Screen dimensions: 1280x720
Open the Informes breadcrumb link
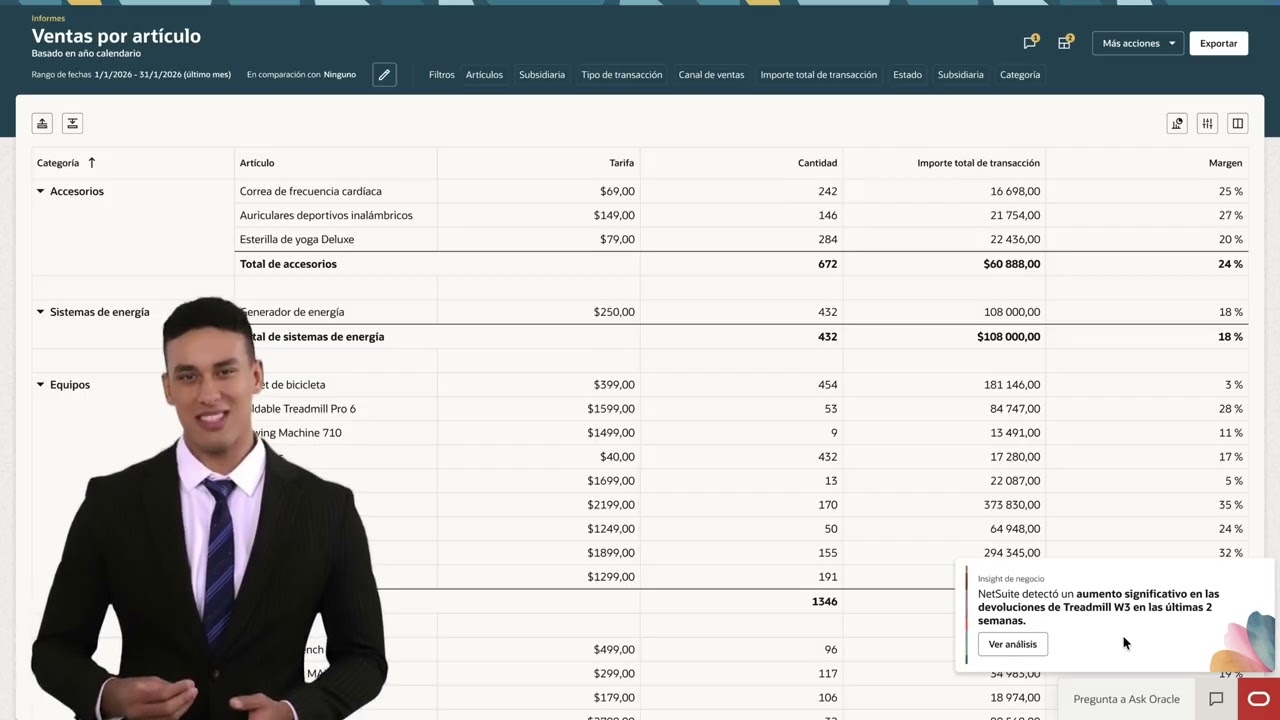click(48, 18)
